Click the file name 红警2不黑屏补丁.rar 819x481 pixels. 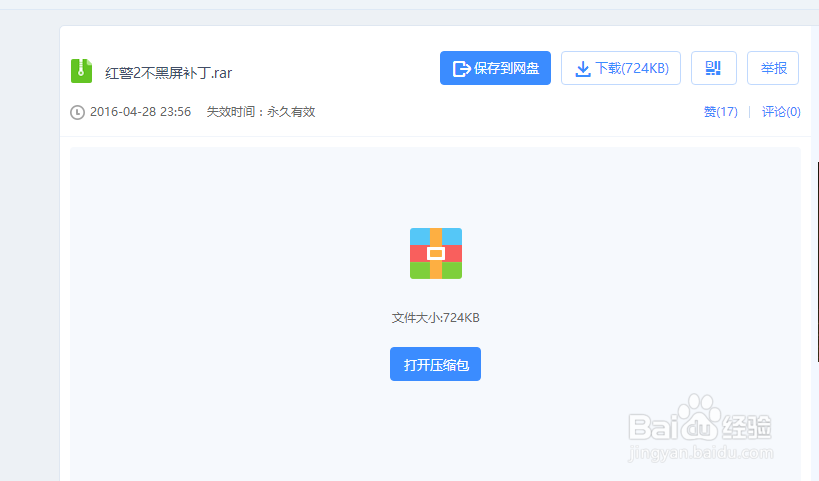(x=168, y=73)
